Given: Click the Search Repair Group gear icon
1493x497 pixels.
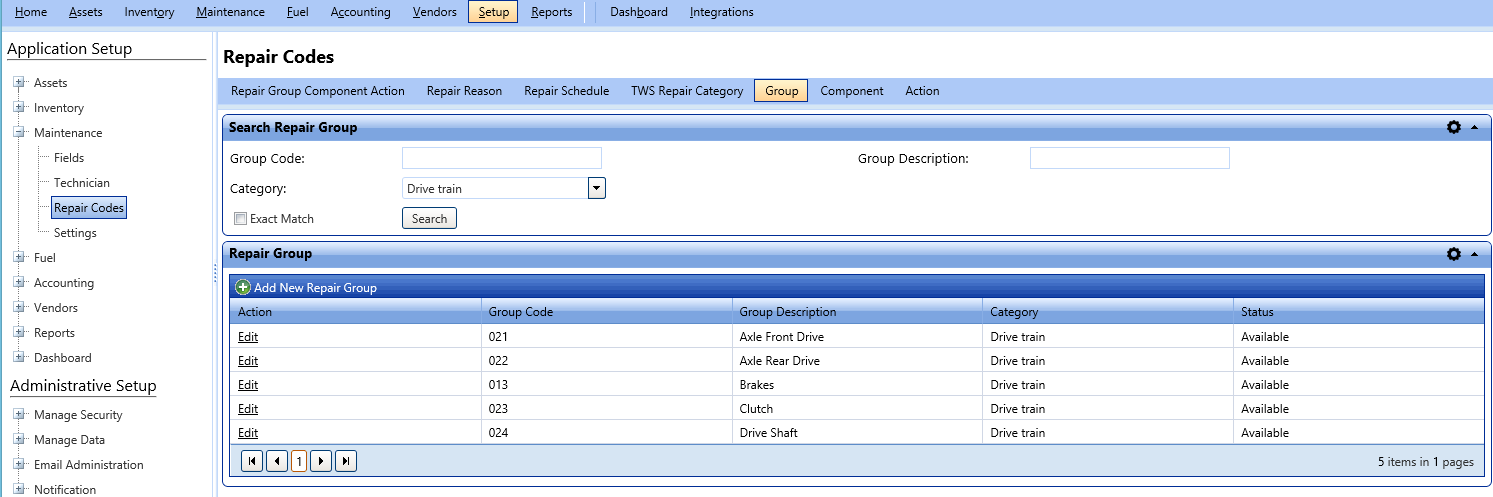Looking at the screenshot, I should 1454,128.
